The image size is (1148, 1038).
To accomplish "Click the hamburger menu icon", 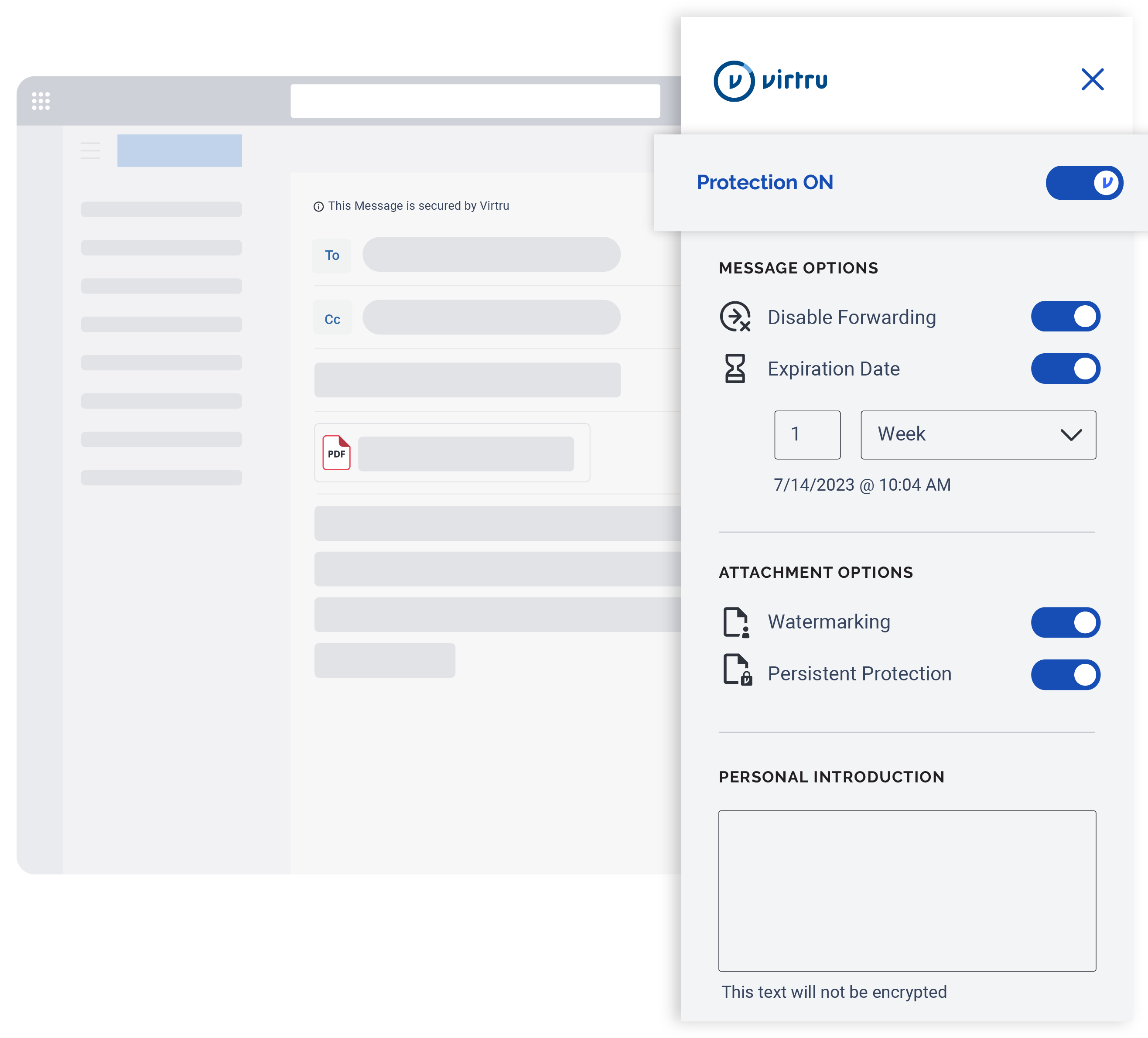I will (x=90, y=150).
